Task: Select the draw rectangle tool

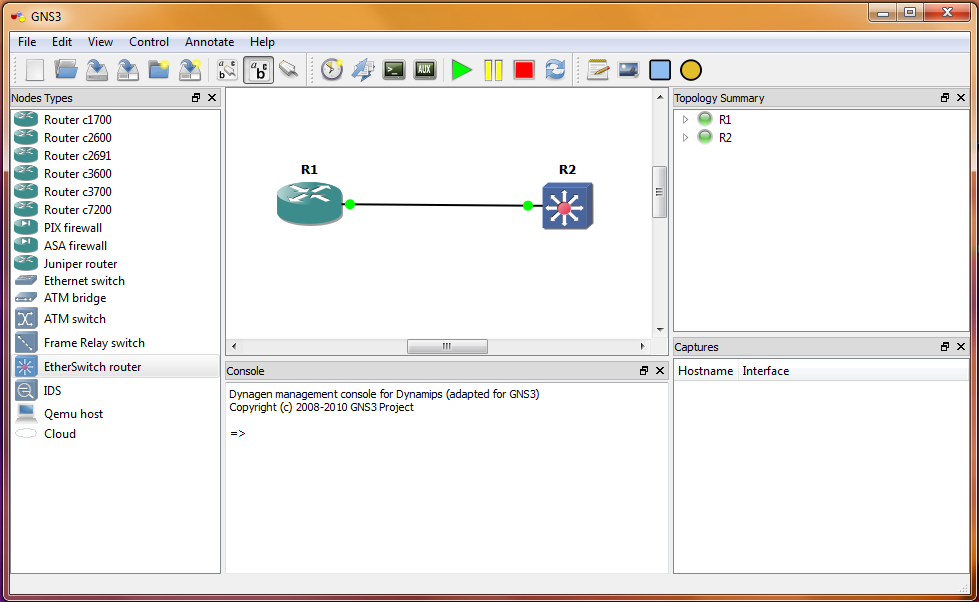Action: (x=660, y=70)
